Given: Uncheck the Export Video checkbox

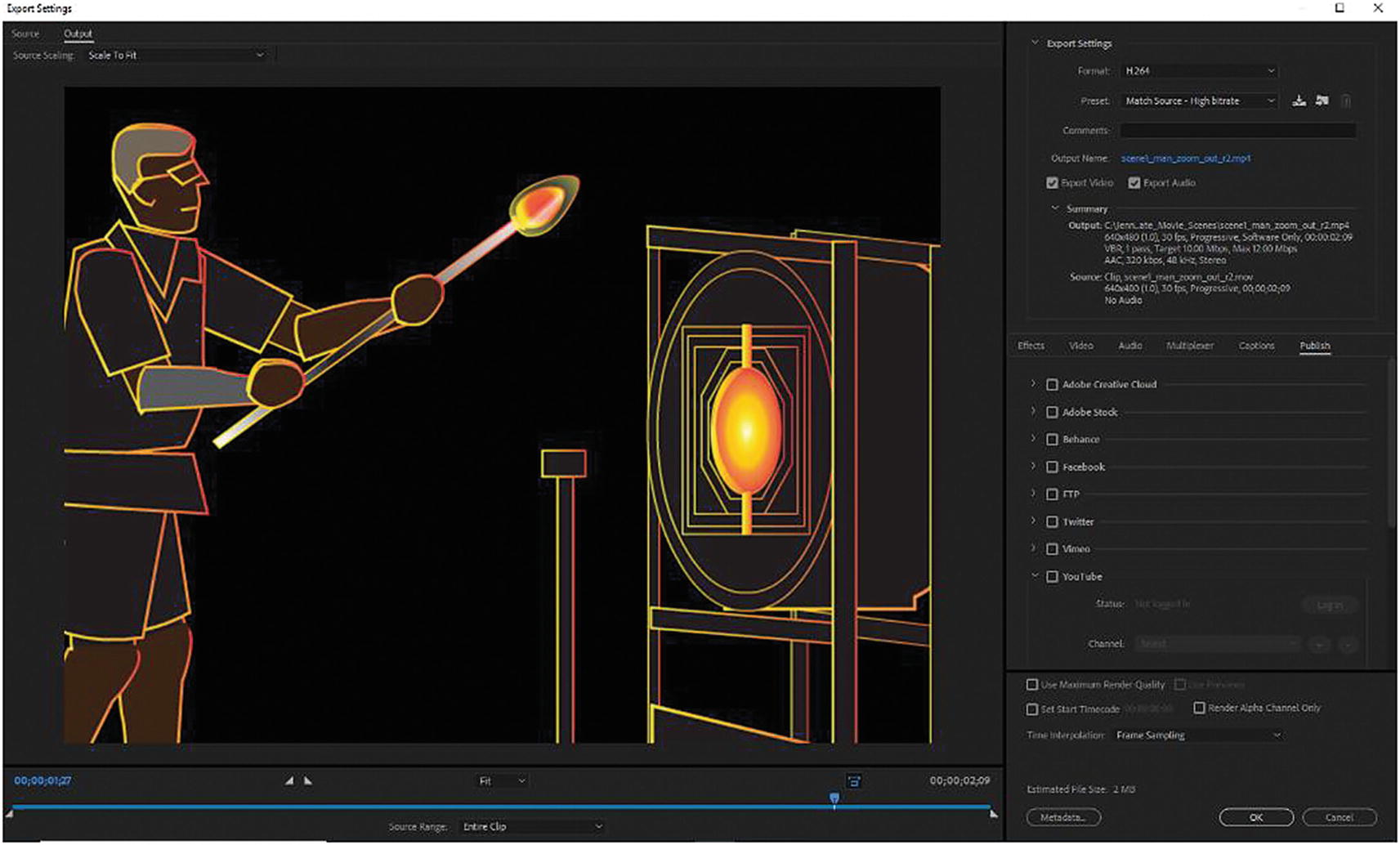Looking at the screenshot, I should [1053, 183].
